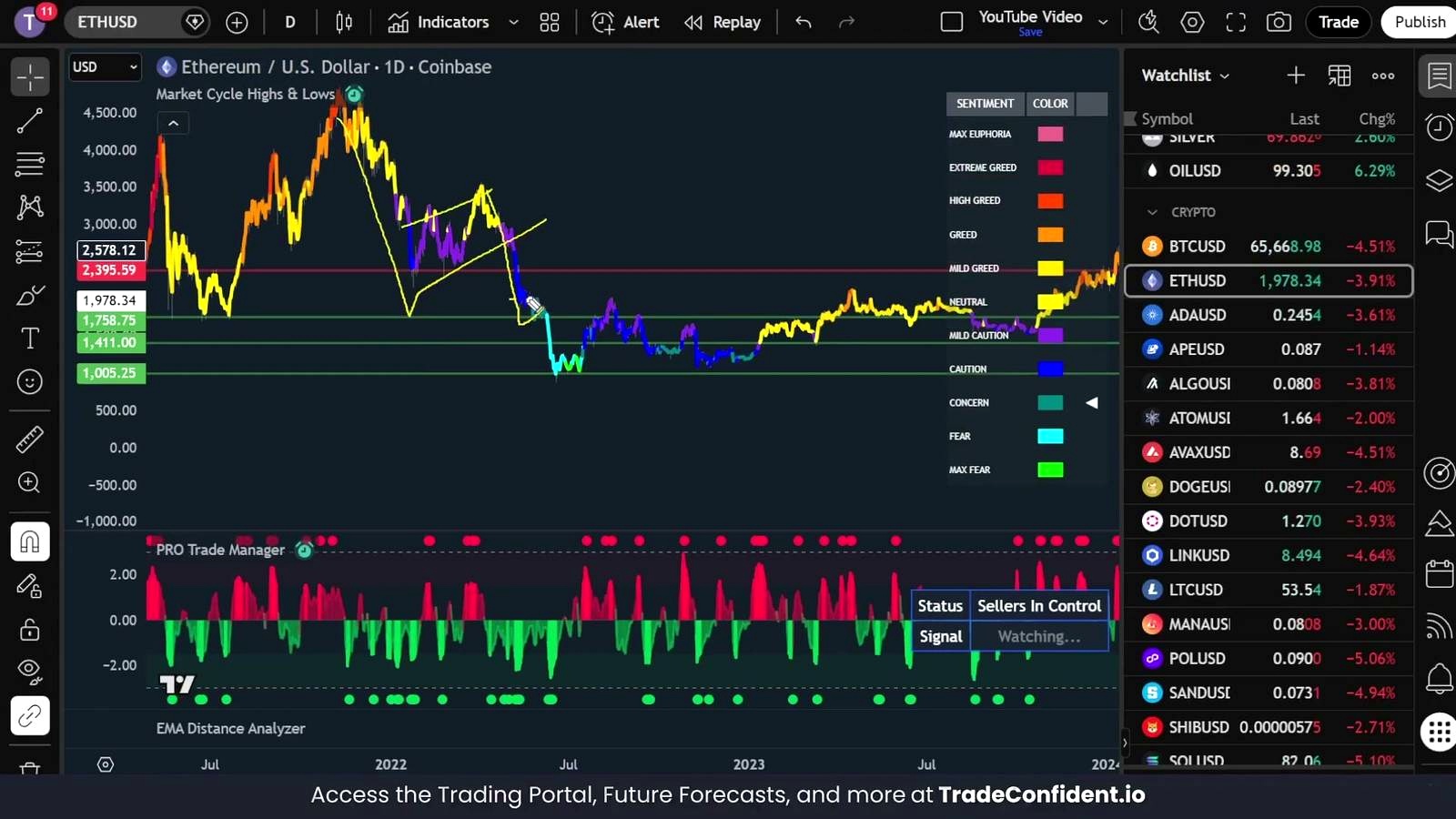Image resolution: width=1456 pixels, height=819 pixels.
Task: Toggle the drawing sync link icon
Action: click(30, 716)
